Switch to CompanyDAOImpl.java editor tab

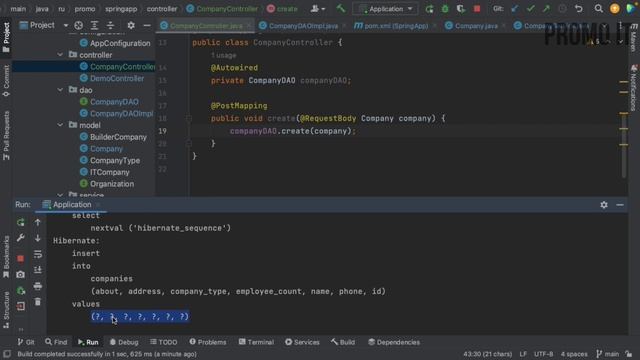coord(303,26)
